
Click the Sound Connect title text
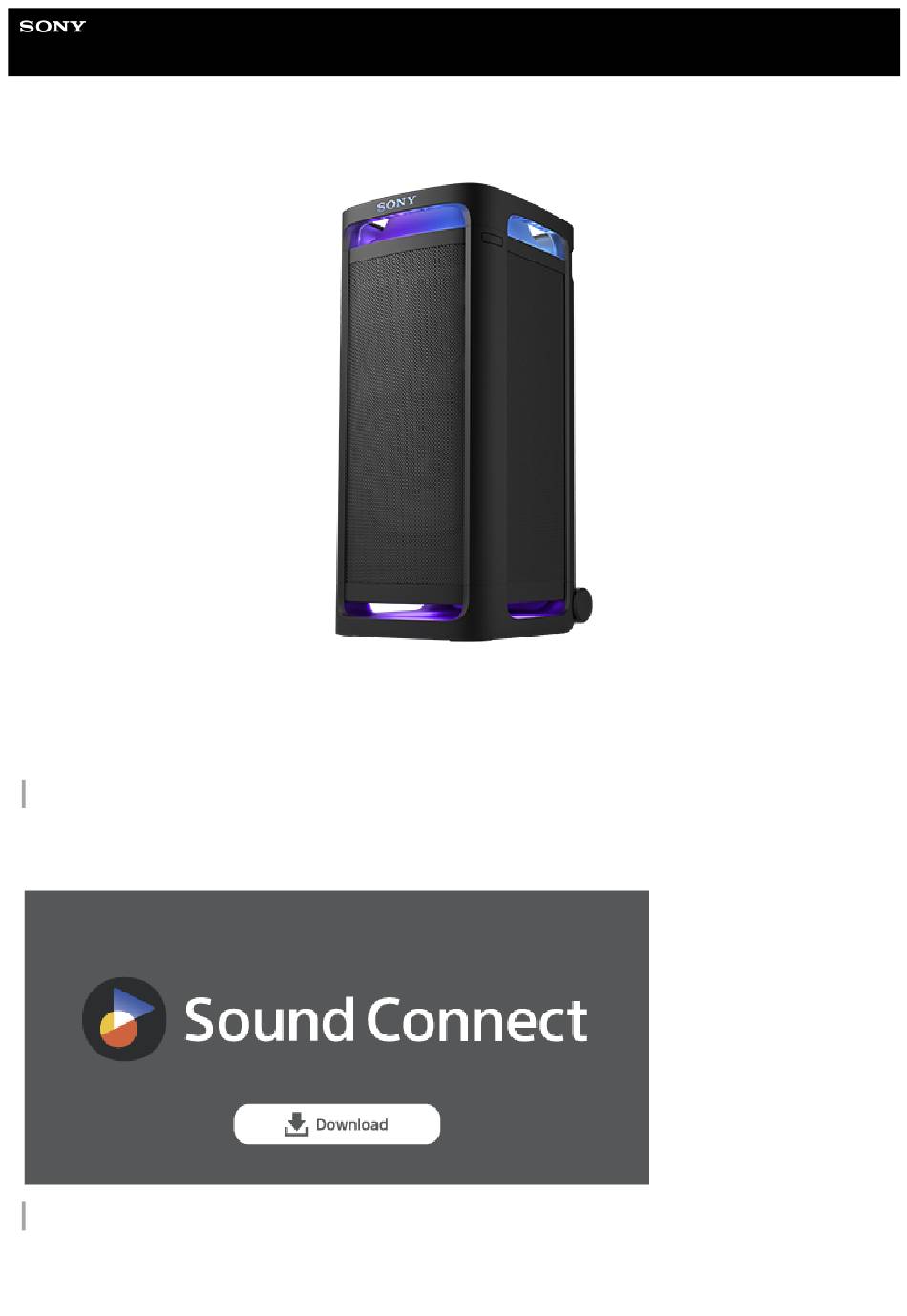[x=385, y=1019]
